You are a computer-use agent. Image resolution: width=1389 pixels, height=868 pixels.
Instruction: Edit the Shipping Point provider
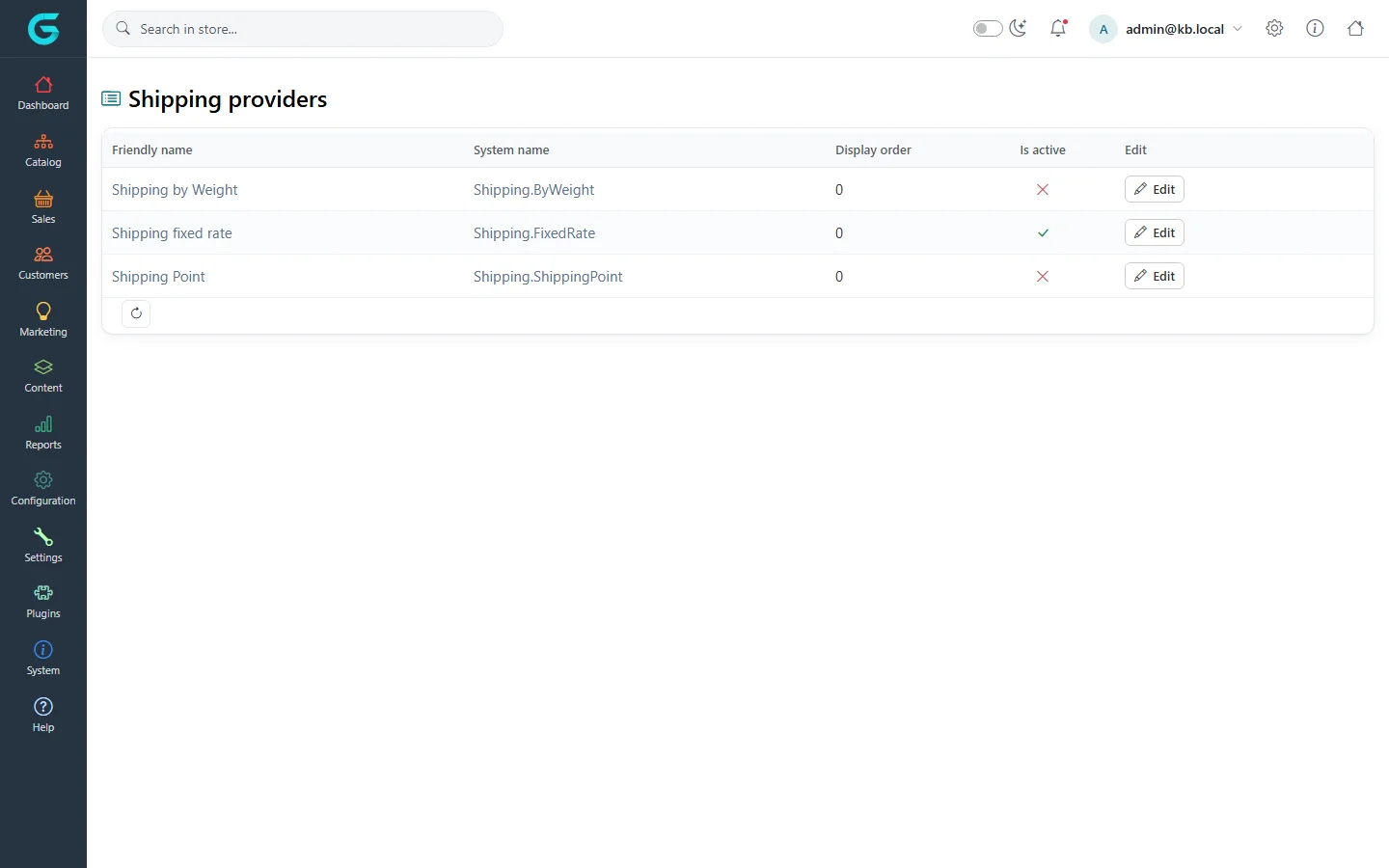tap(1154, 276)
